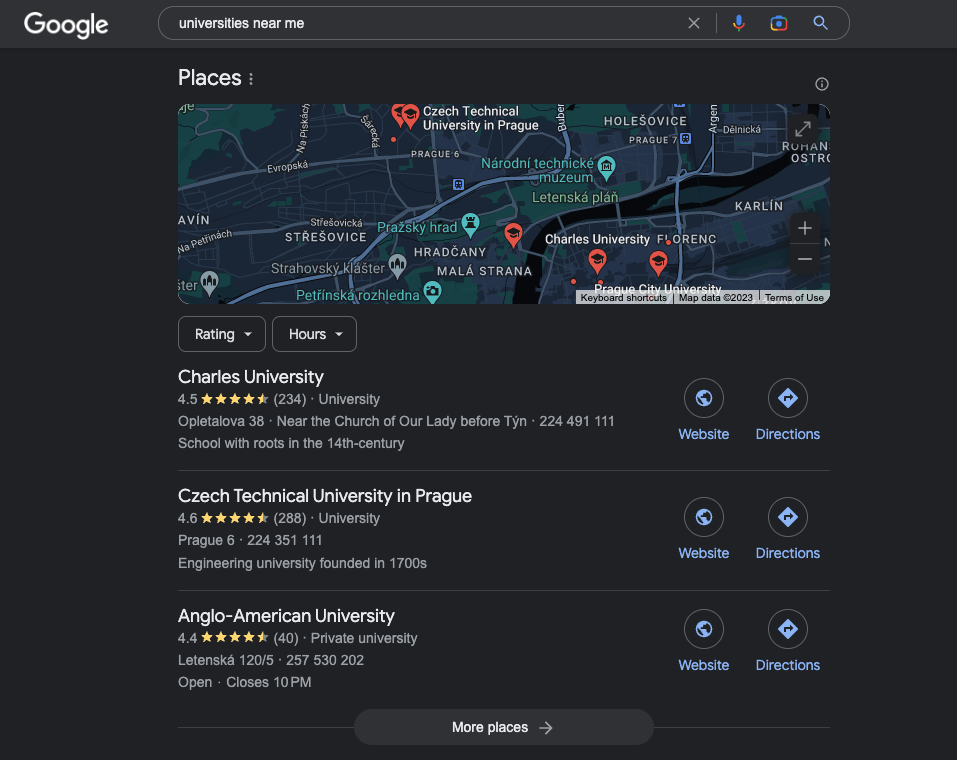Click the Petřínská rozhledna camera marker
Screen dimensions: 957x760
432,292
